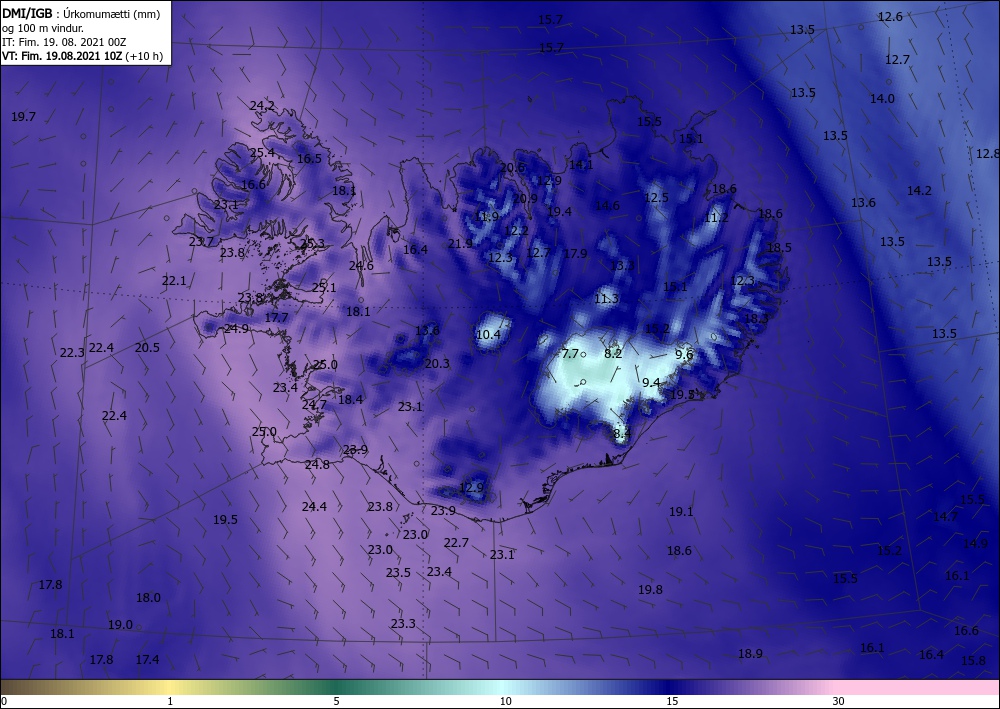1000x709 pixels.
Task: Click the map value 9.4
Action: coord(651,382)
